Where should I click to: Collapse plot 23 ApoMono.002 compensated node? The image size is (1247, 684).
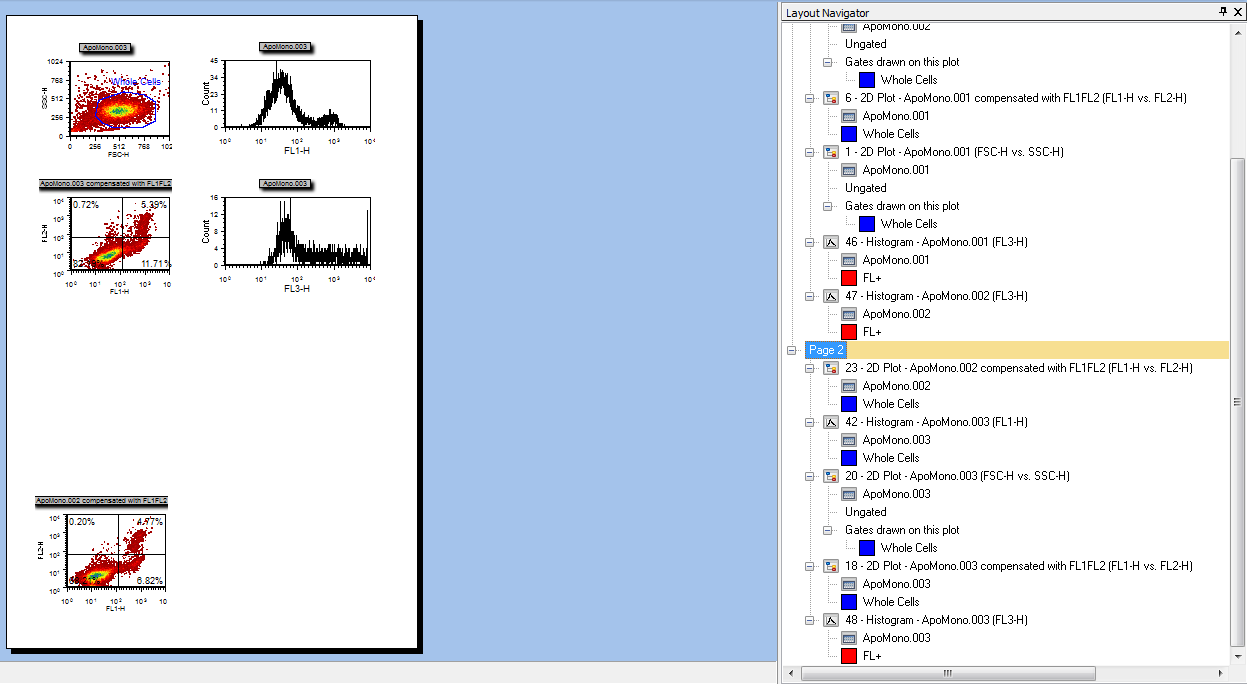point(809,368)
